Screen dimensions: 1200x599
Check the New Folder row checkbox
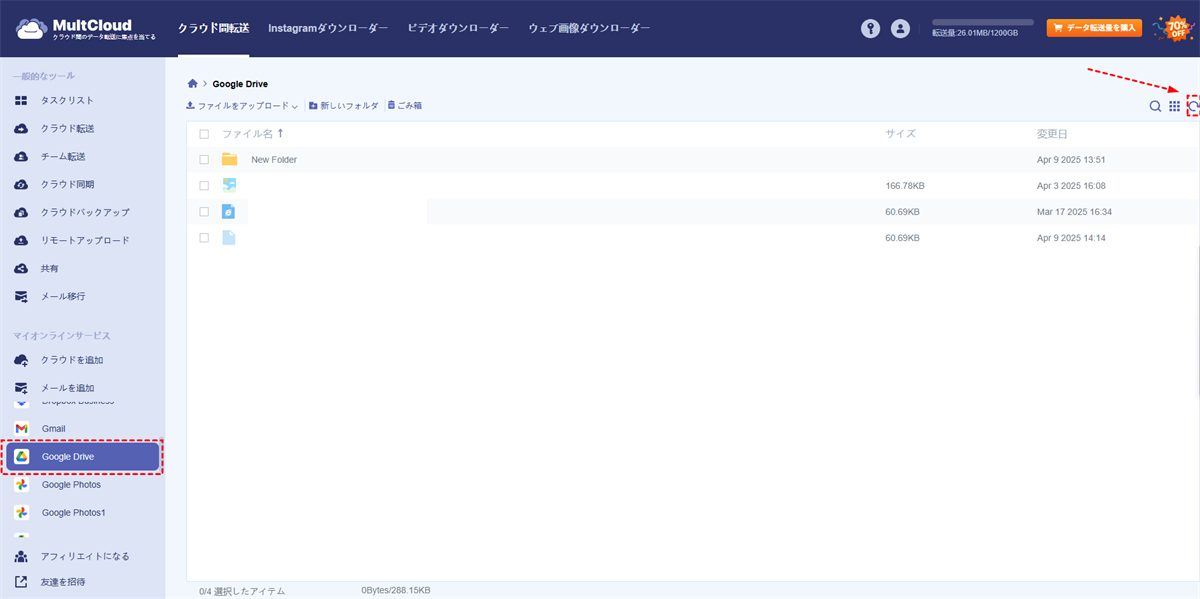(204, 160)
